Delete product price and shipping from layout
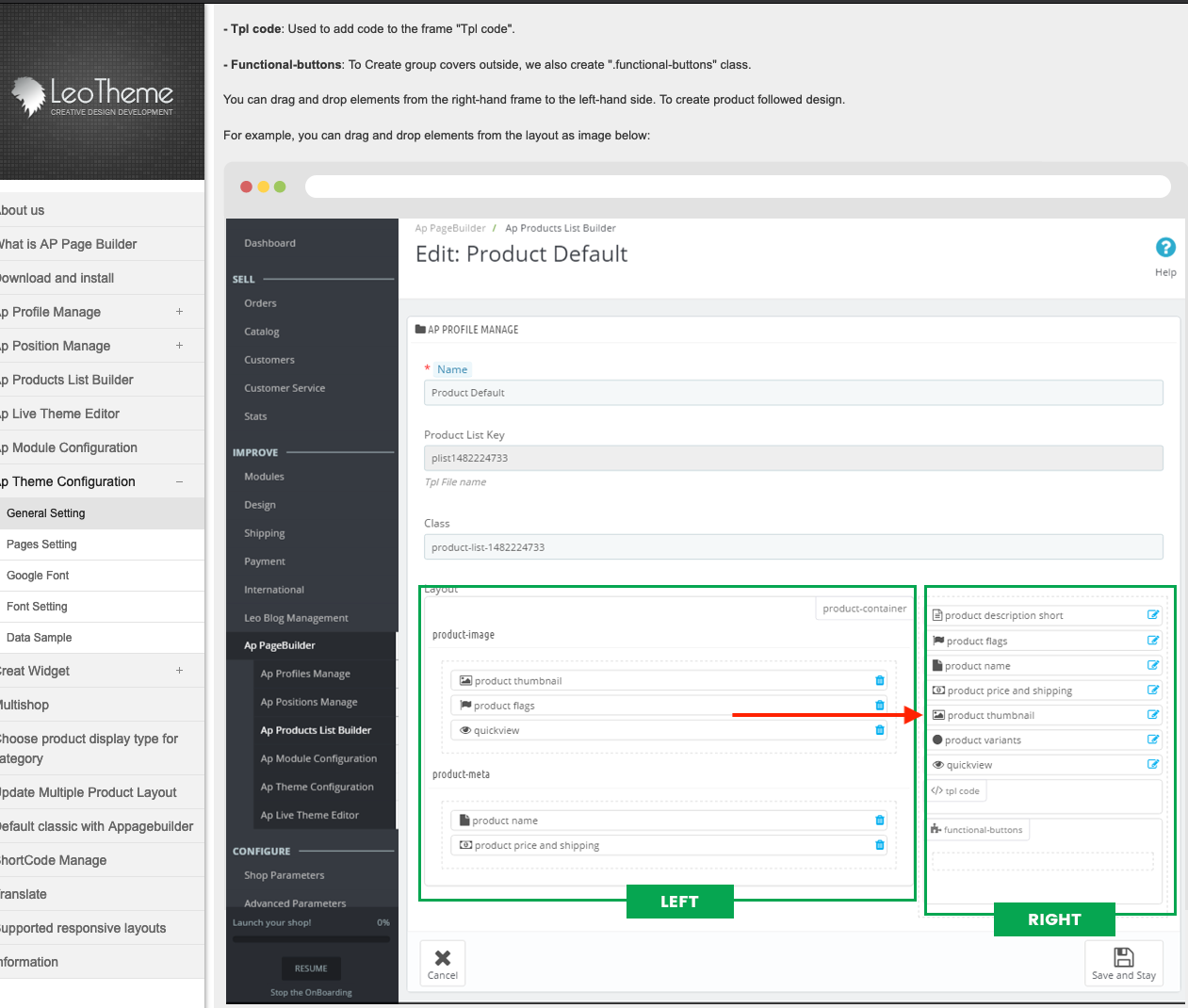The width and height of the screenshot is (1188, 1008). tap(880, 845)
